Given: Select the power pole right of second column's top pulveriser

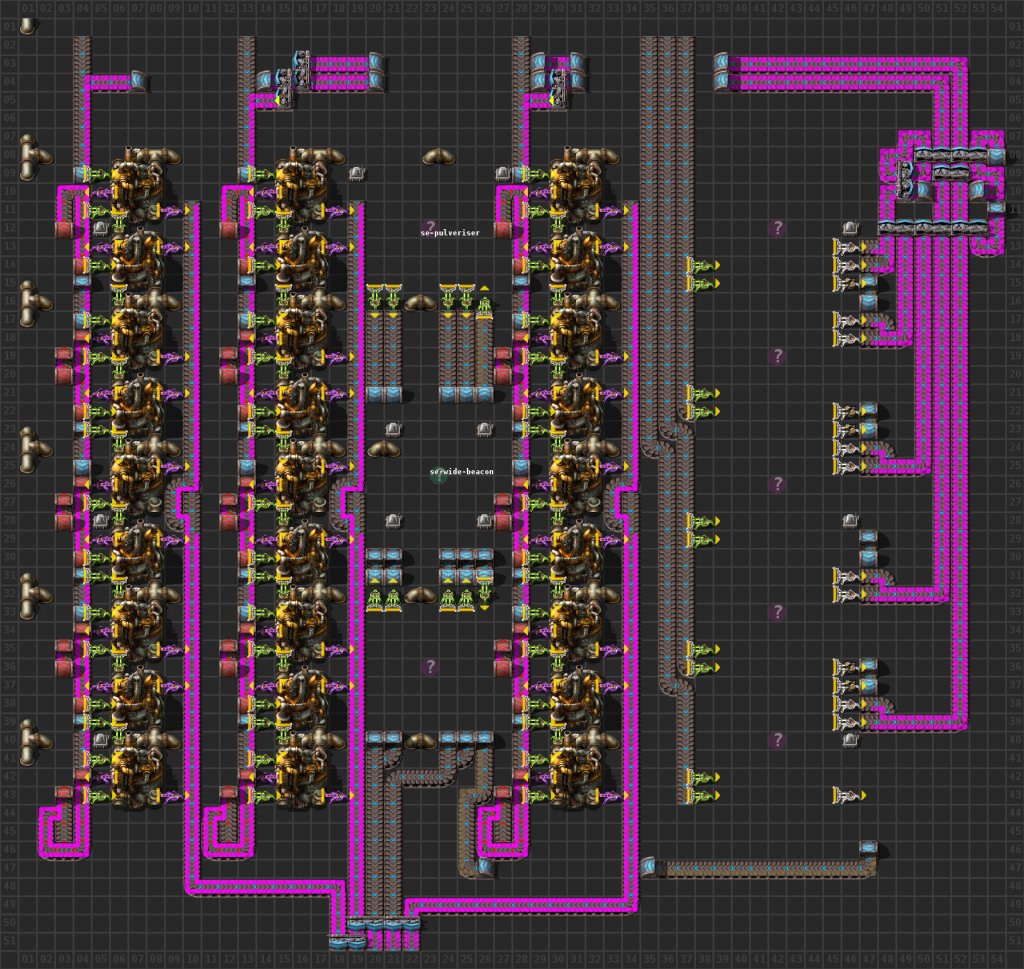Looking at the screenshot, I should pos(357,173).
